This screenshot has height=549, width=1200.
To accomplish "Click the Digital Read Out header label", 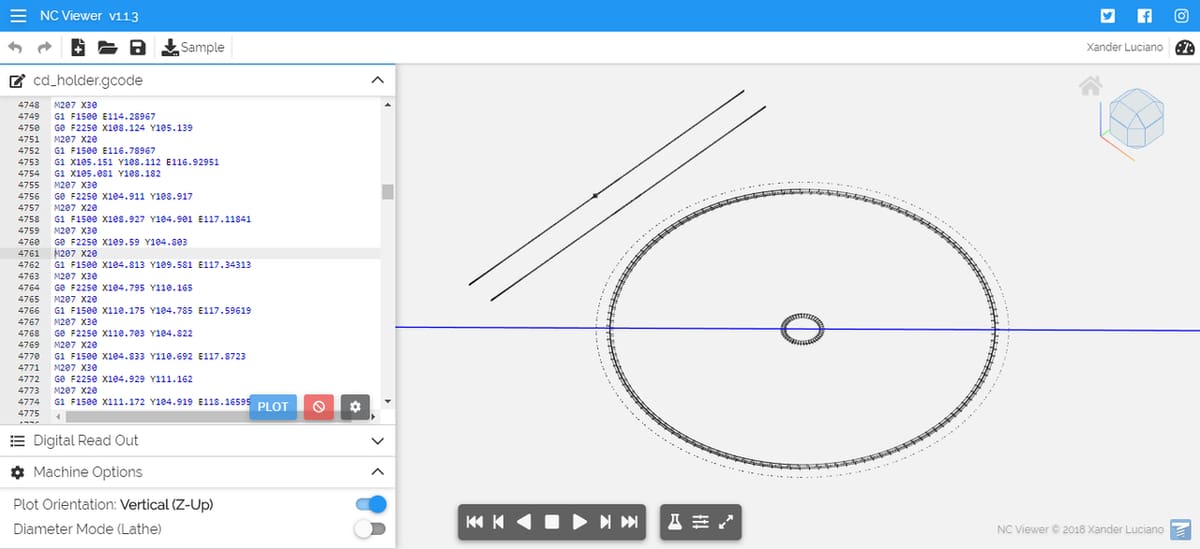I will [x=86, y=441].
